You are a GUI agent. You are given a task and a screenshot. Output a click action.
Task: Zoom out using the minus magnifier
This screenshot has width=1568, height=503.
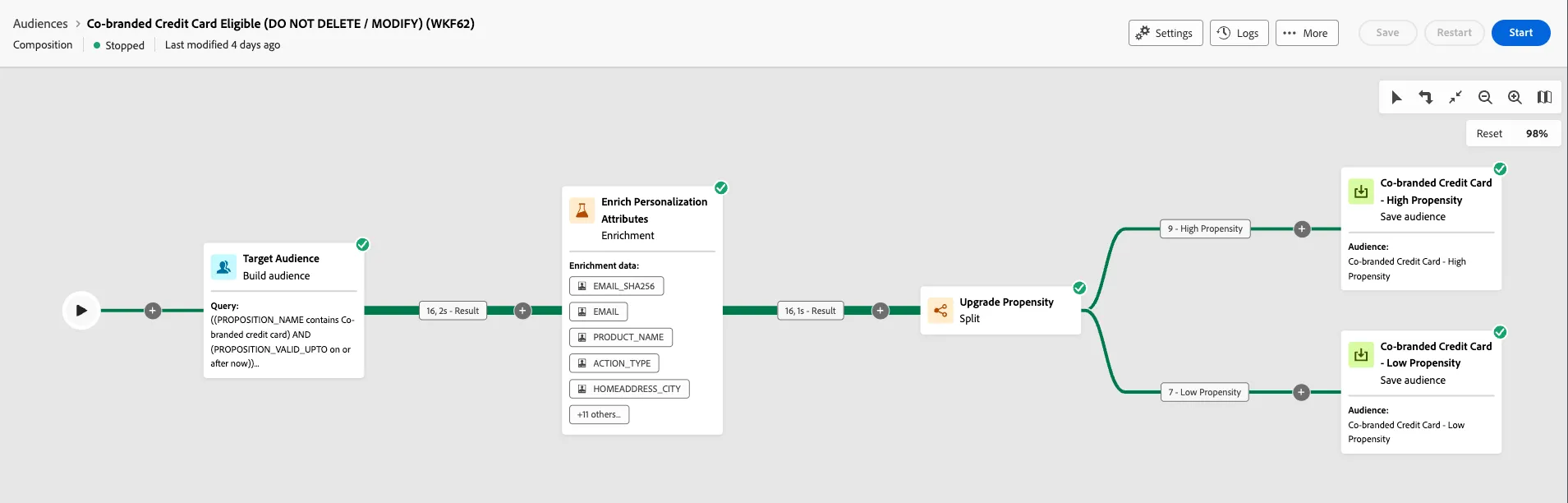tap(1485, 98)
